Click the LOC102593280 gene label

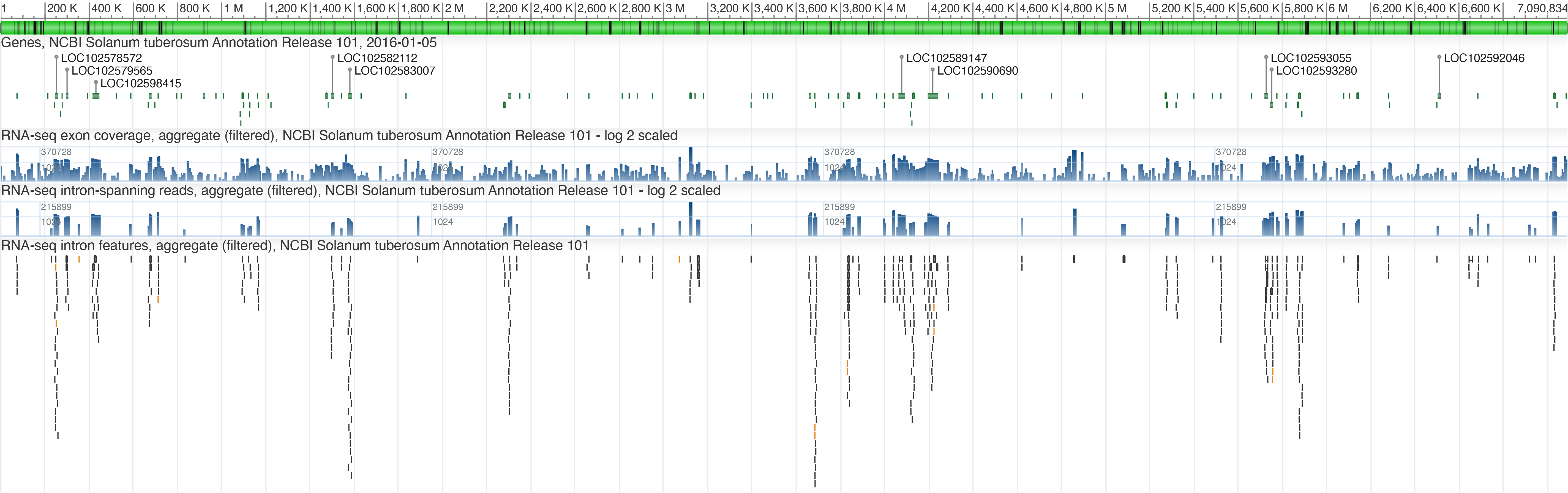tap(1317, 71)
